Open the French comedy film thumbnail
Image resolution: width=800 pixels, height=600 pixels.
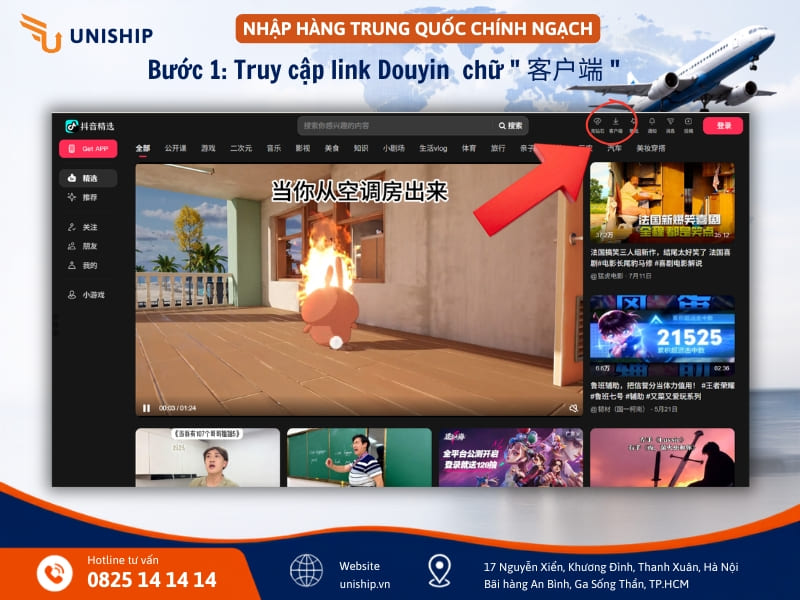(x=662, y=202)
